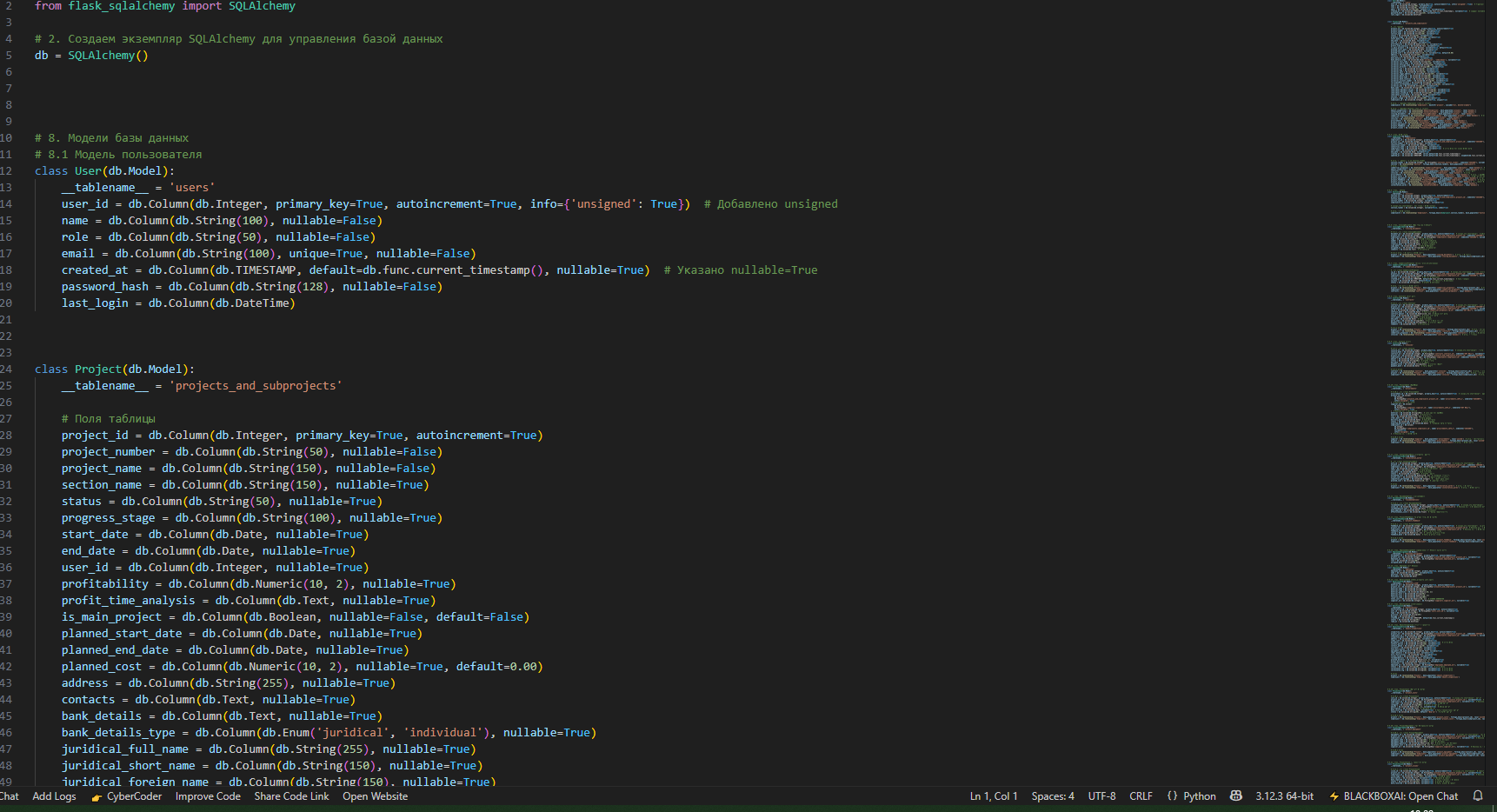The width and height of the screenshot is (1497, 812).
Task: Click the '# 8.1 Модель пользователя' comment
Action: point(118,155)
